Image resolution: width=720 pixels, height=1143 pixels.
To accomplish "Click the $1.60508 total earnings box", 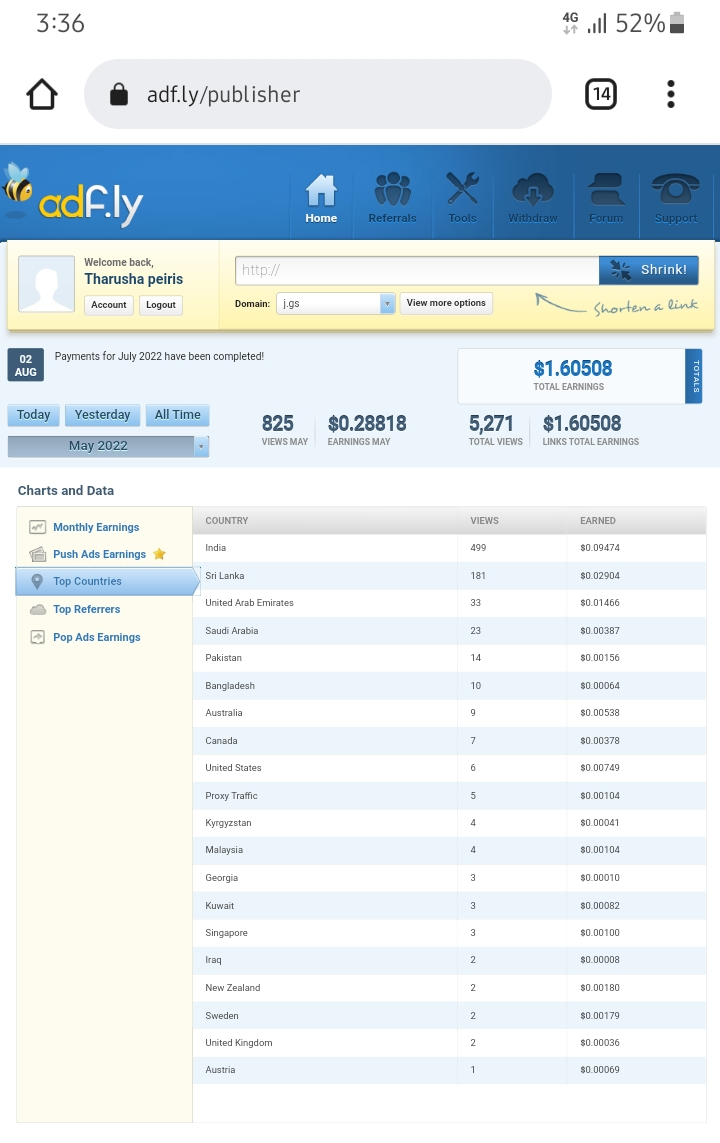I will click(571, 375).
